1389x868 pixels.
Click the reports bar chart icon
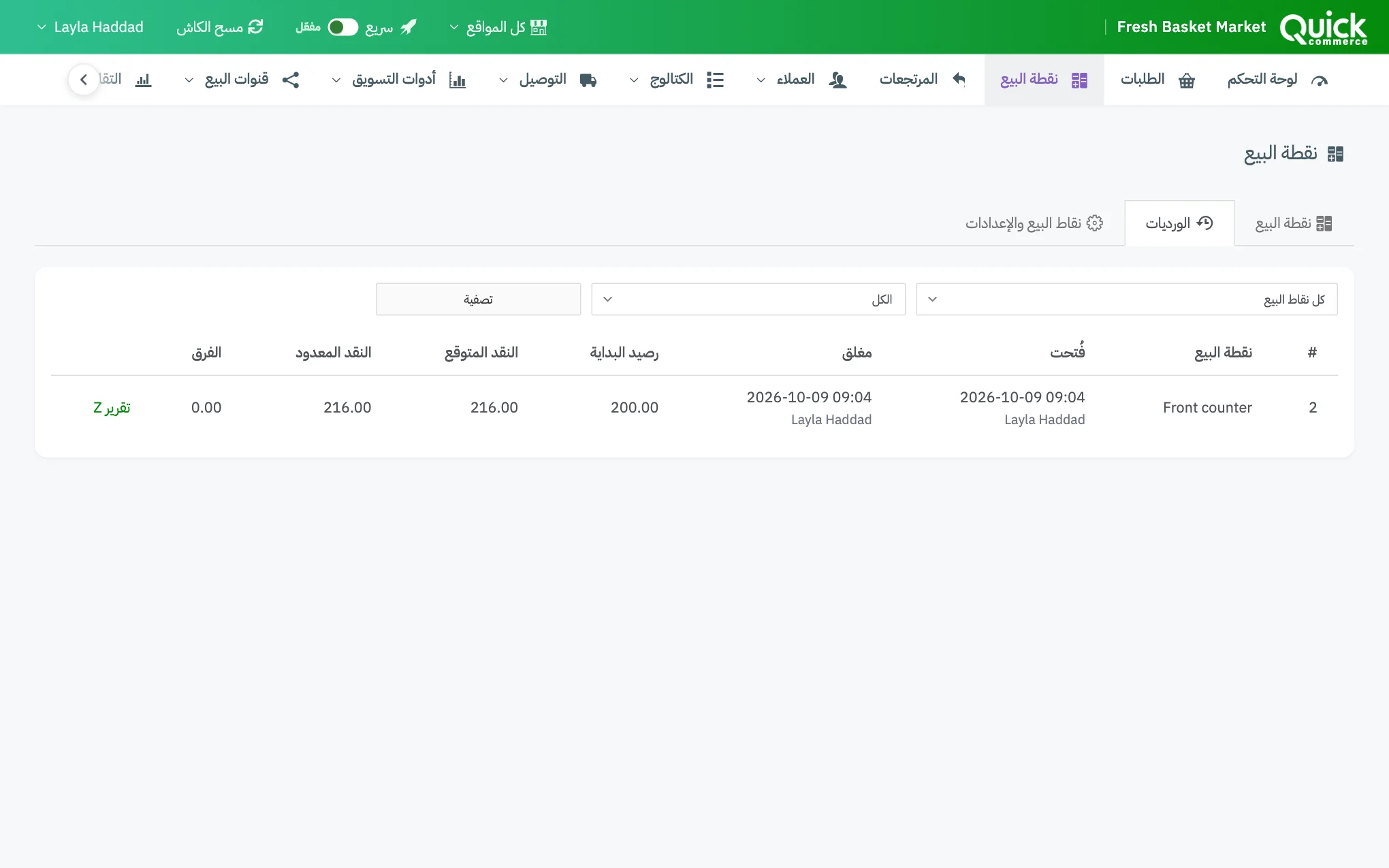pos(143,80)
